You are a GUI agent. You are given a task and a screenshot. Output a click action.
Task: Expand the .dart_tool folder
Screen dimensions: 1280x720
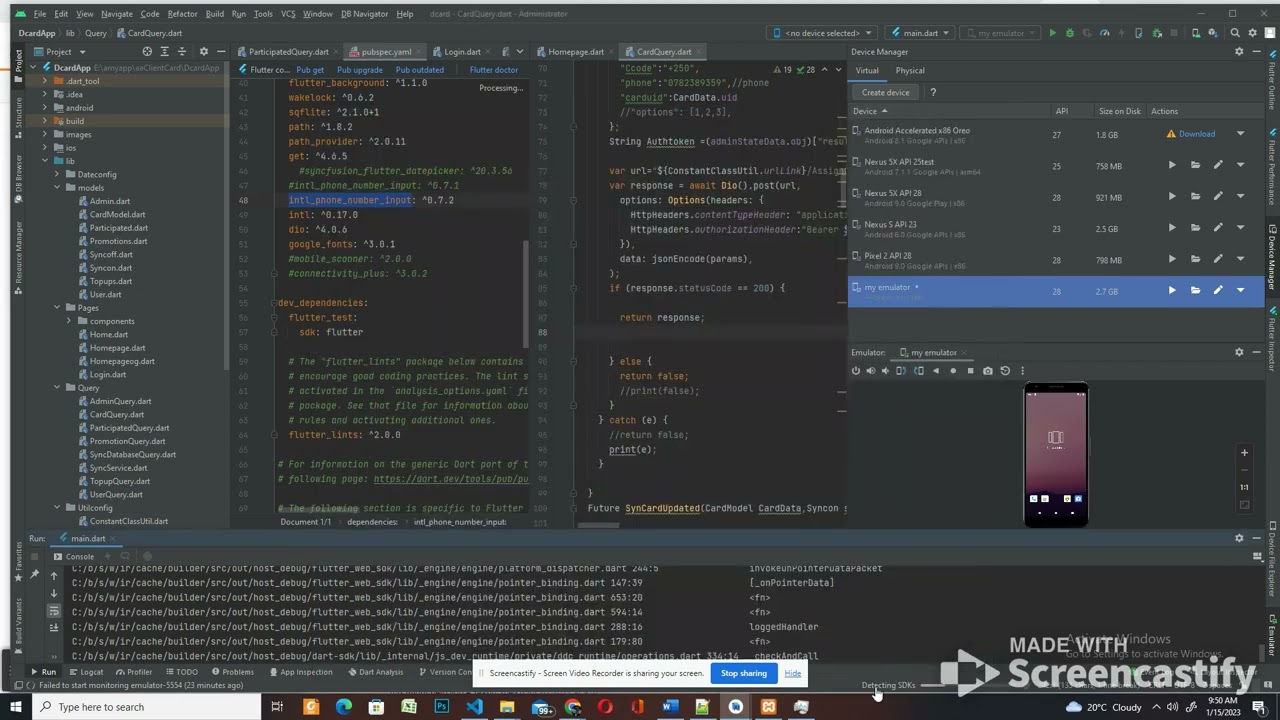click(x=45, y=81)
